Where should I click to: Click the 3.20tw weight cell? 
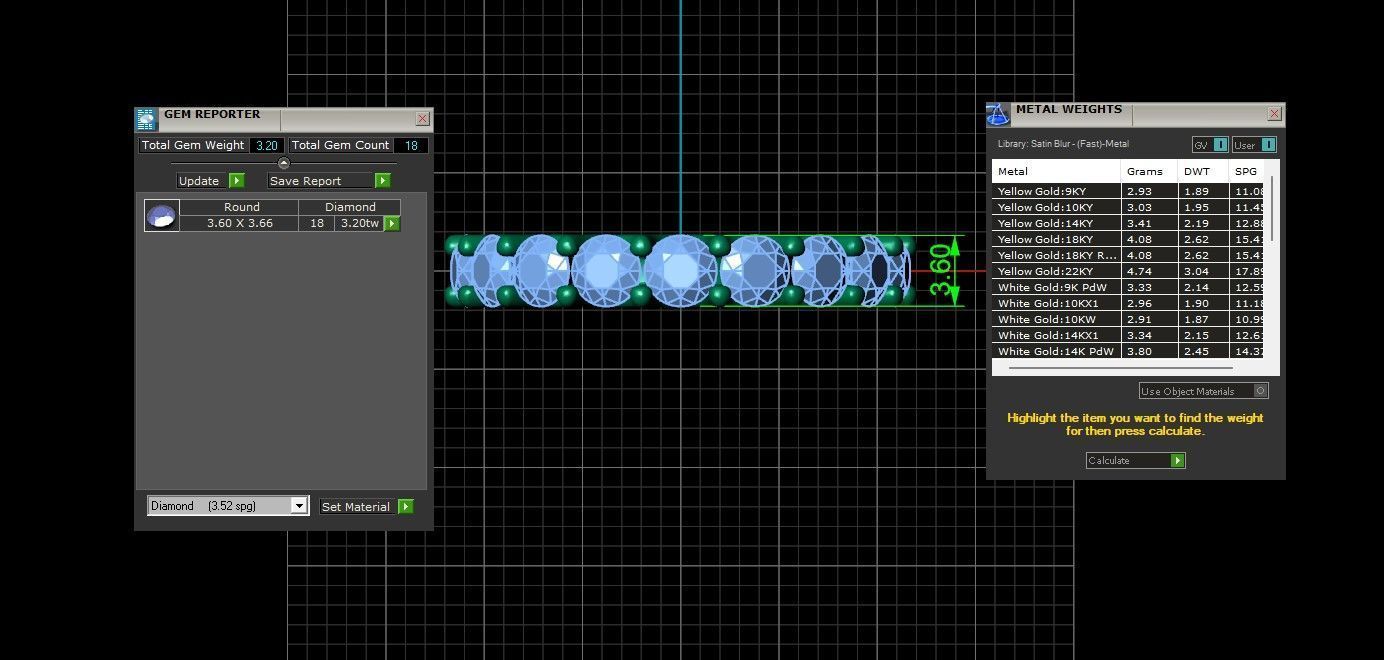359,223
